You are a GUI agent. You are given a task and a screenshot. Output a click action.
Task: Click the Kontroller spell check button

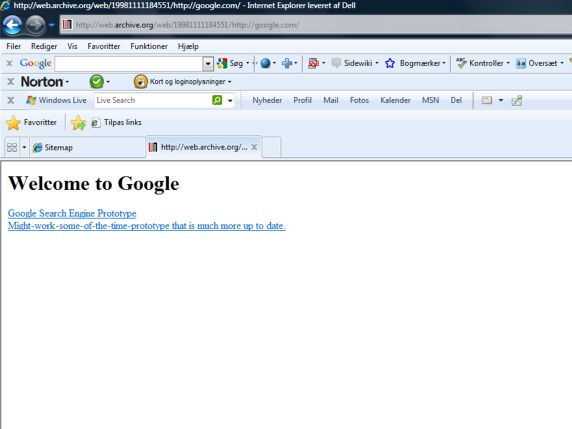click(479, 63)
